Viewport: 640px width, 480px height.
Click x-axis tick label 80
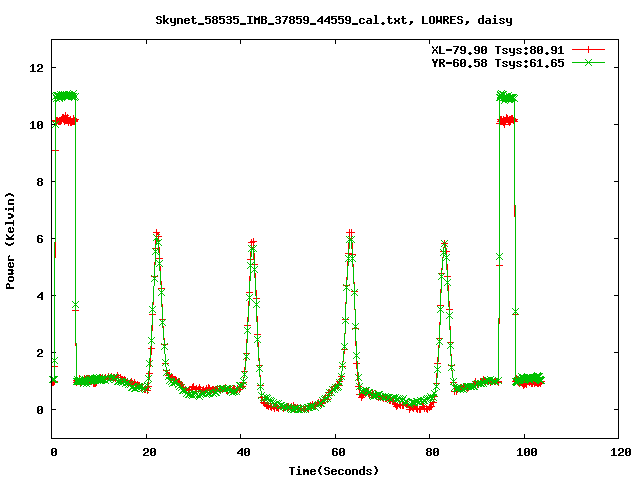432,452
